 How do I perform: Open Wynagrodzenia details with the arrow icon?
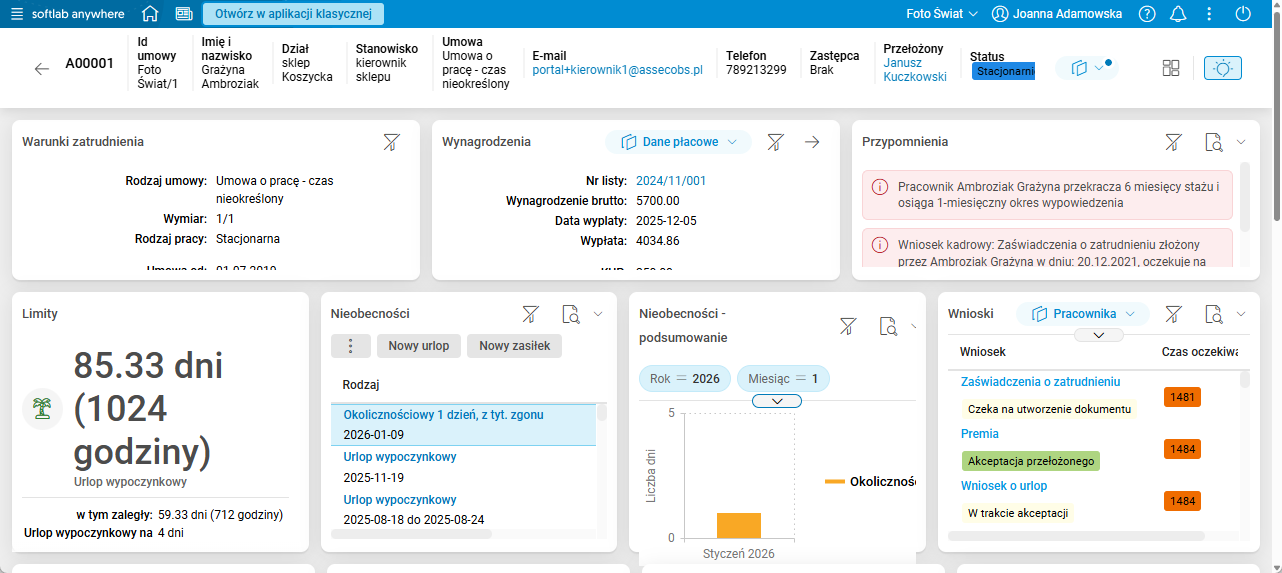pos(812,142)
